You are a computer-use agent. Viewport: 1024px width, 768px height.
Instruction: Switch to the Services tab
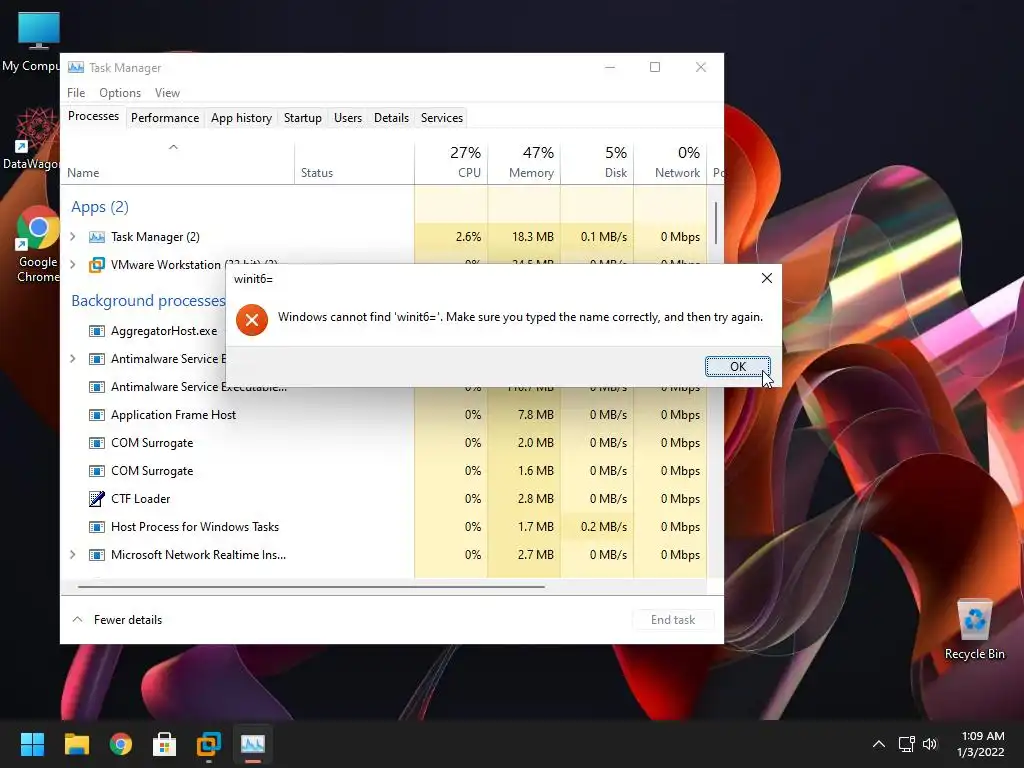coord(441,118)
